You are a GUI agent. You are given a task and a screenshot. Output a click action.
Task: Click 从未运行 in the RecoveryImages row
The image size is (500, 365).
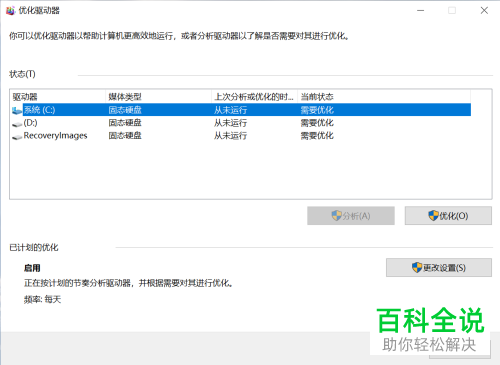pos(230,135)
